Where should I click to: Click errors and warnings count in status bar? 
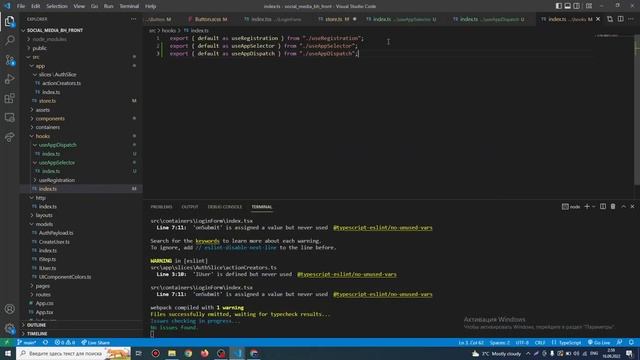click(x=64, y=342)
